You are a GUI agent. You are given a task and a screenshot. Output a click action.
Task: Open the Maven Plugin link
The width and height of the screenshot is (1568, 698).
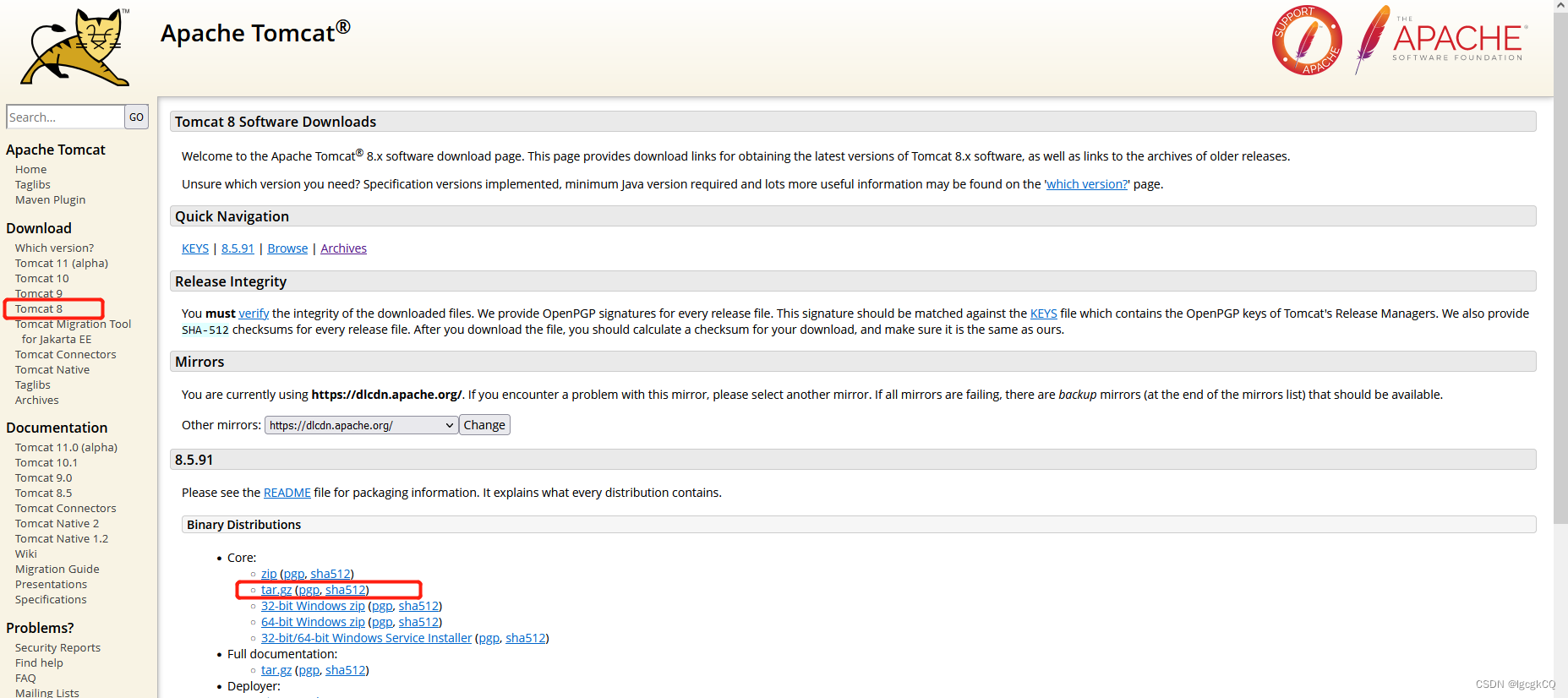[50, 199]
